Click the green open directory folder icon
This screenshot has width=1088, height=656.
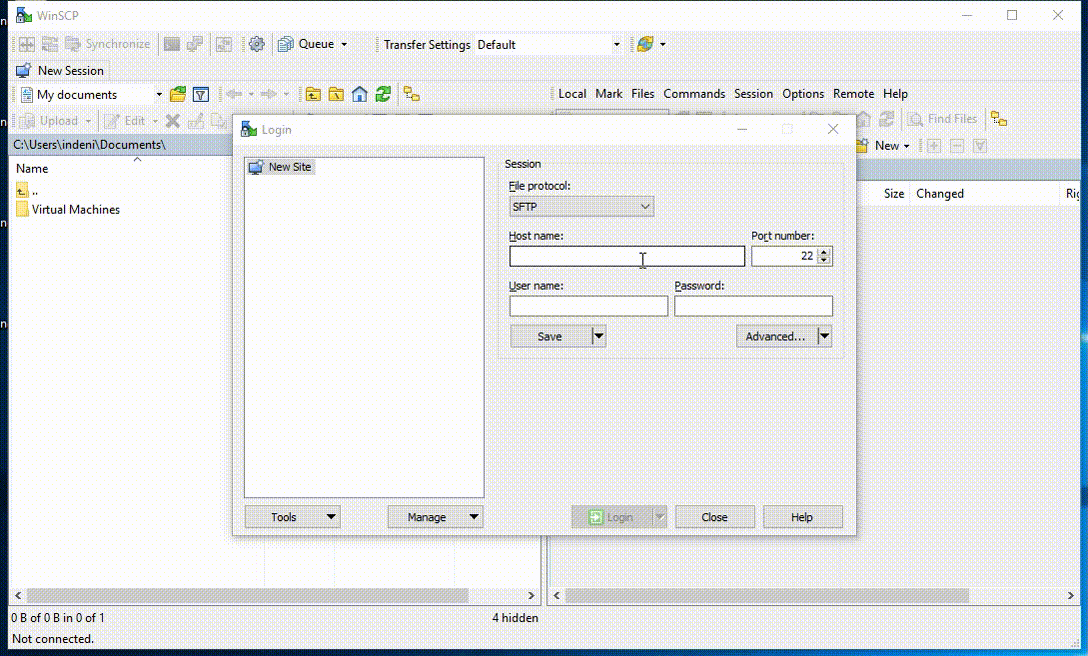click(x=178, y=94)
